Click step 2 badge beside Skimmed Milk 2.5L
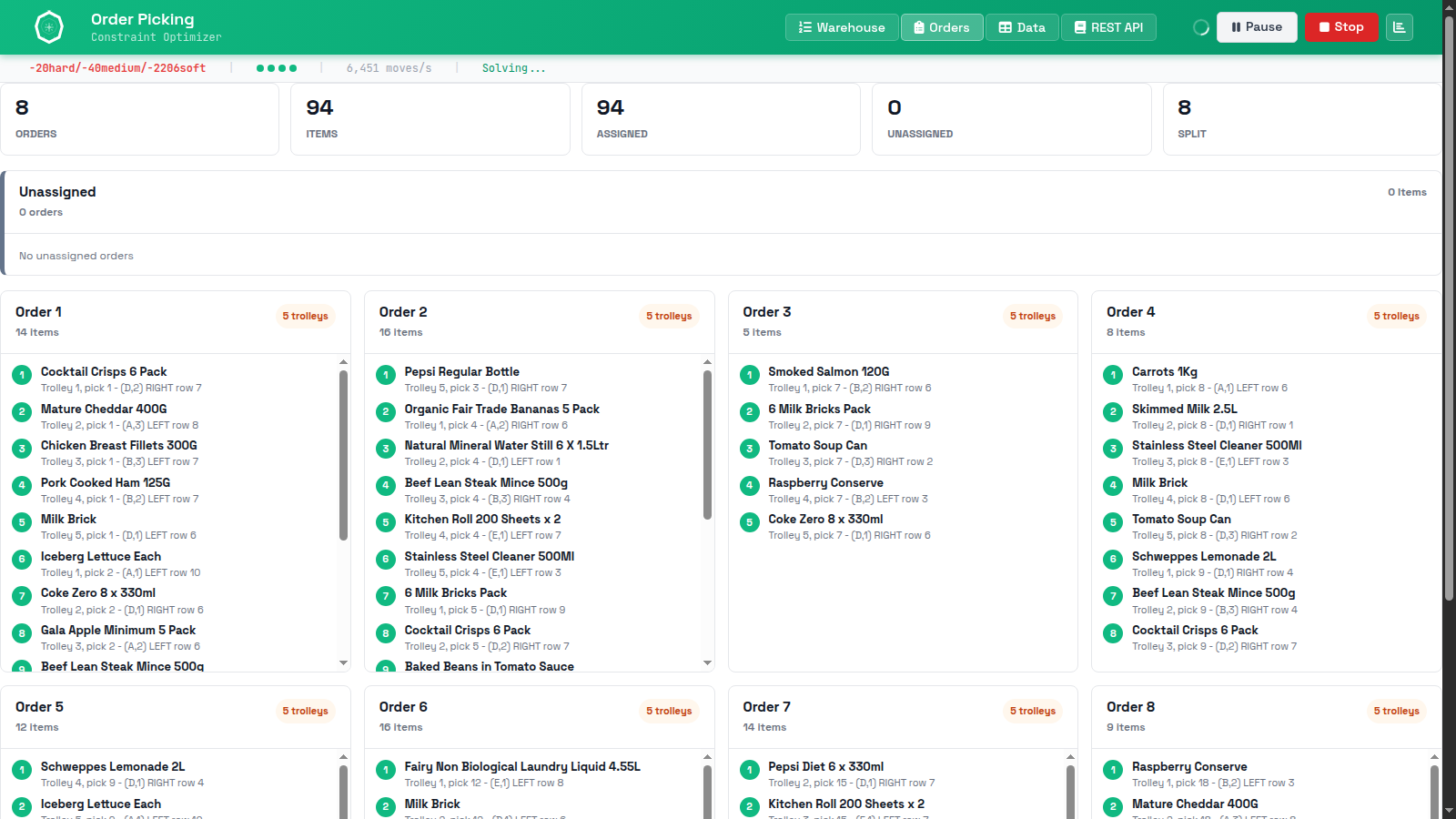Viewport: 1456px width, 819px height. click(x=1113, y=412)
